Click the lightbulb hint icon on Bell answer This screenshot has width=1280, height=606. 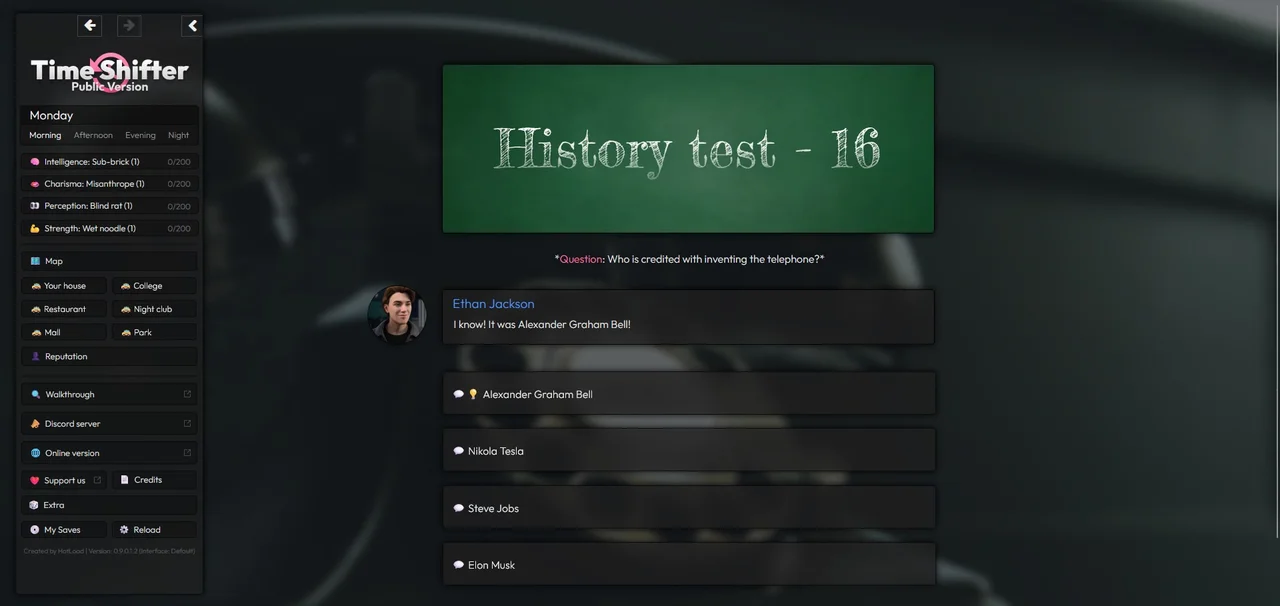point(474,394)
